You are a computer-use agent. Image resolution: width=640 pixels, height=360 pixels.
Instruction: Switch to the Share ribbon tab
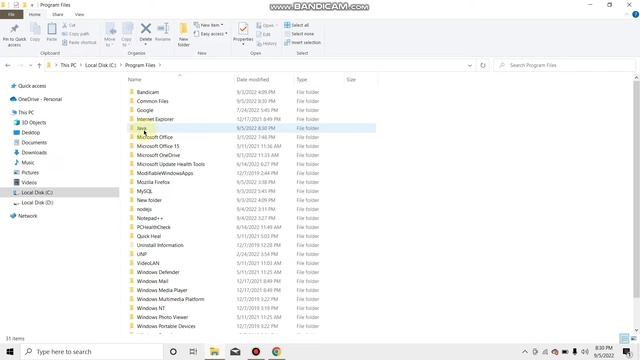tap(58, 15)
